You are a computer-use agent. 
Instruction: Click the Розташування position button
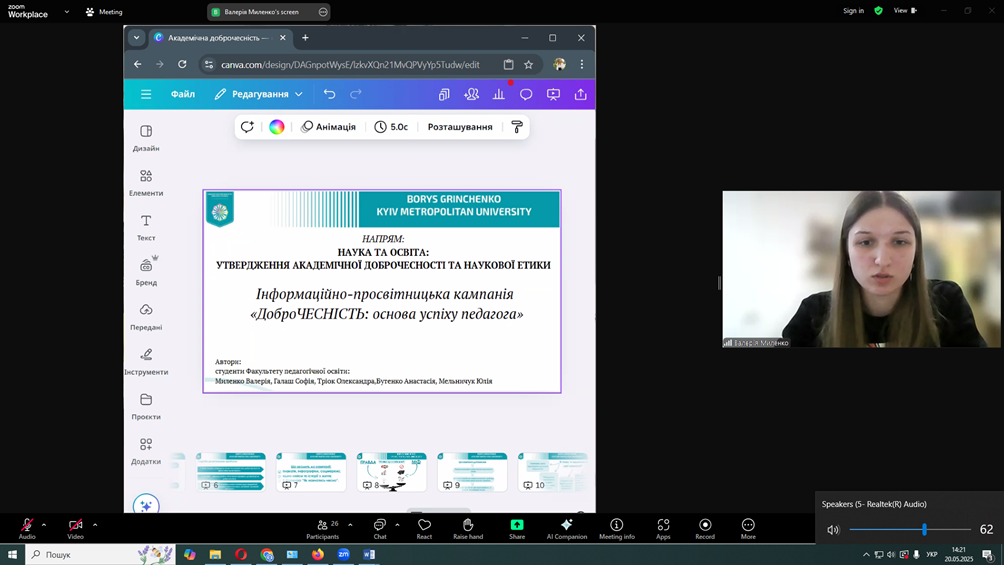460,127
